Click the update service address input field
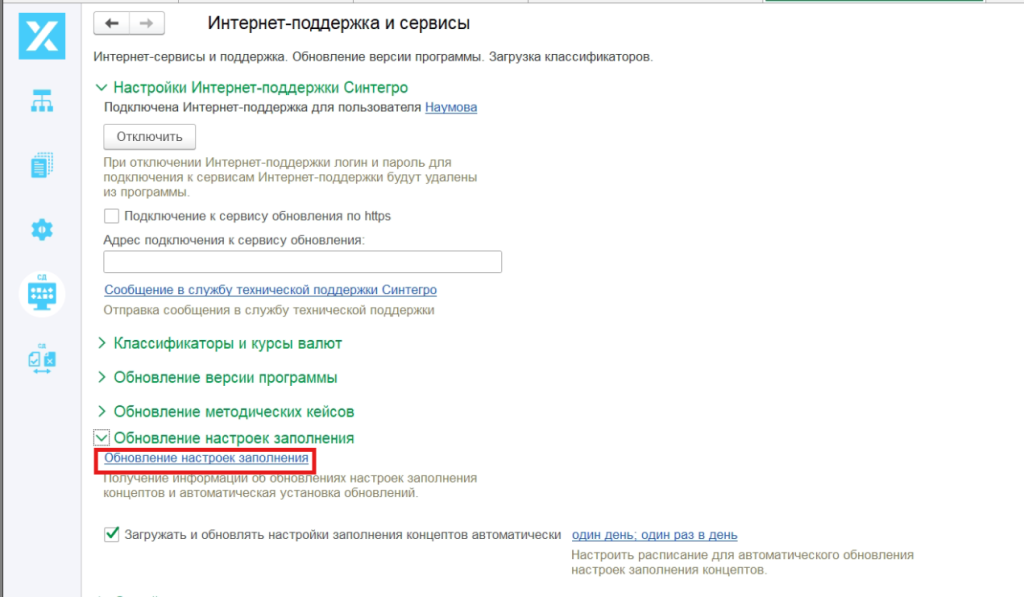Viewport: 1024px width, 597px height. click(302, 261)
